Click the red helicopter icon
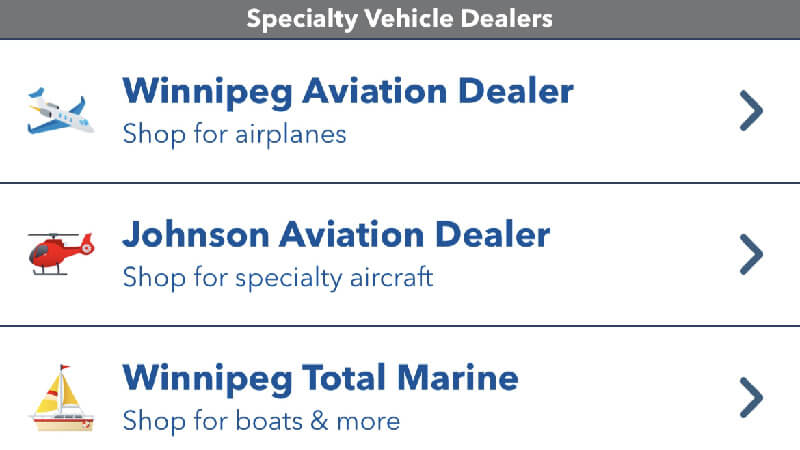800x450 pixels. tap(60, 253)
